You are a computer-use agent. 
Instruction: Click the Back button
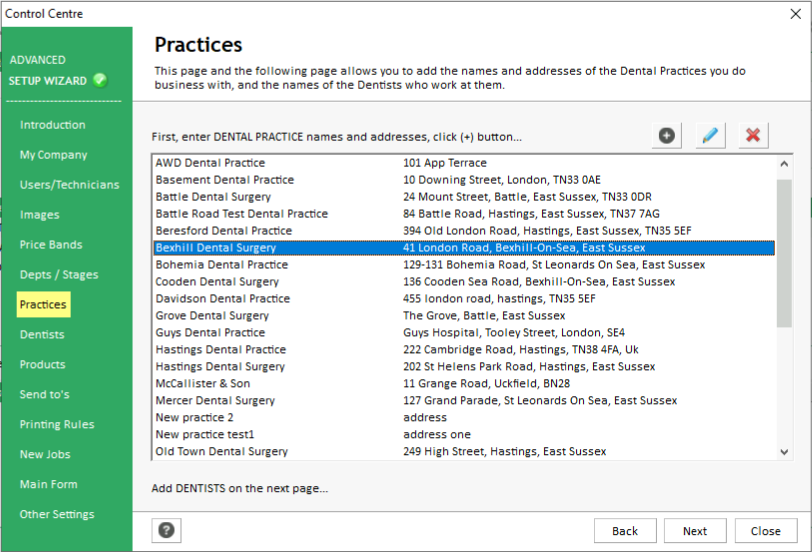[x=625, y=531]
